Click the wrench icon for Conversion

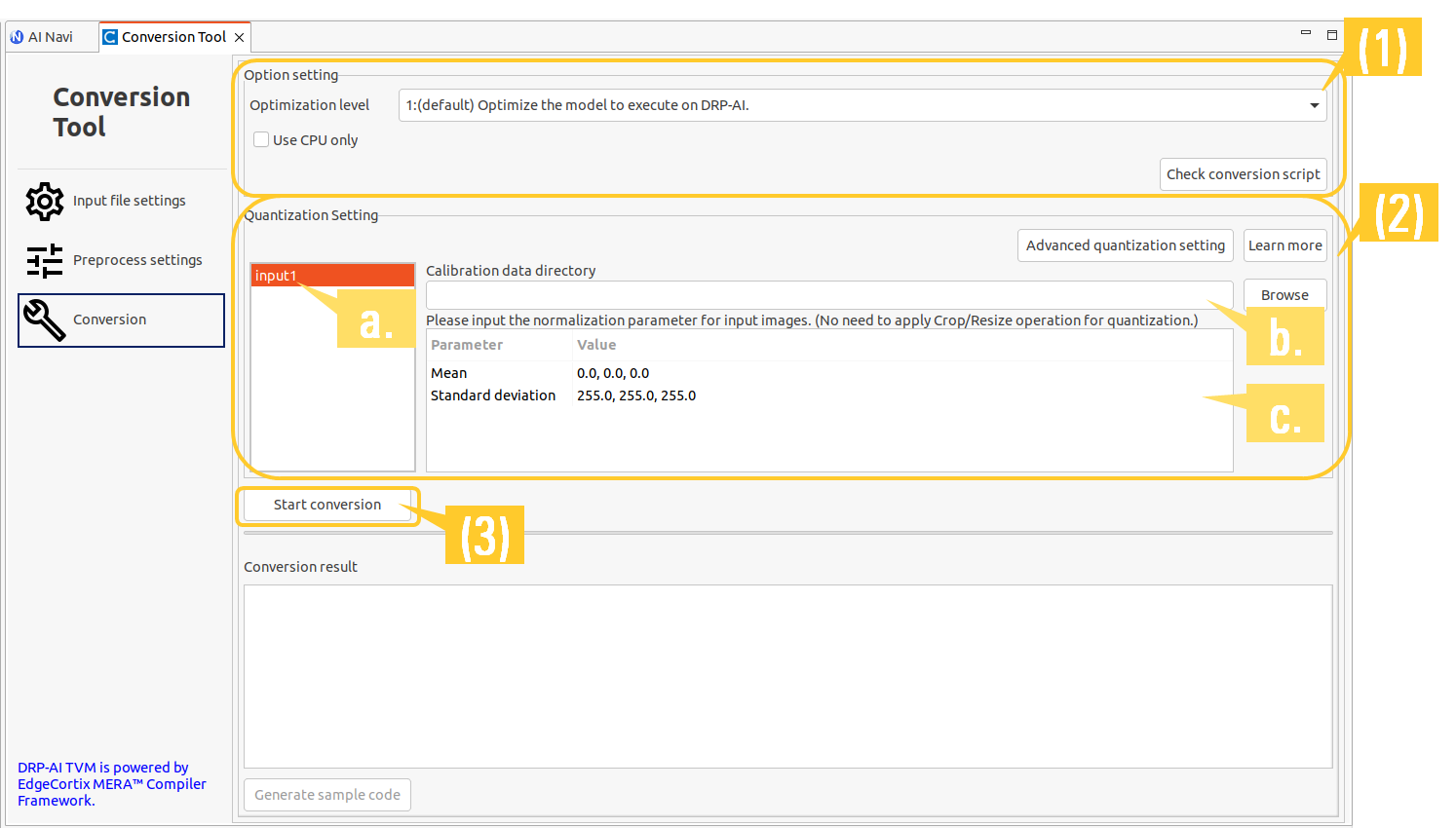[45, 320]
